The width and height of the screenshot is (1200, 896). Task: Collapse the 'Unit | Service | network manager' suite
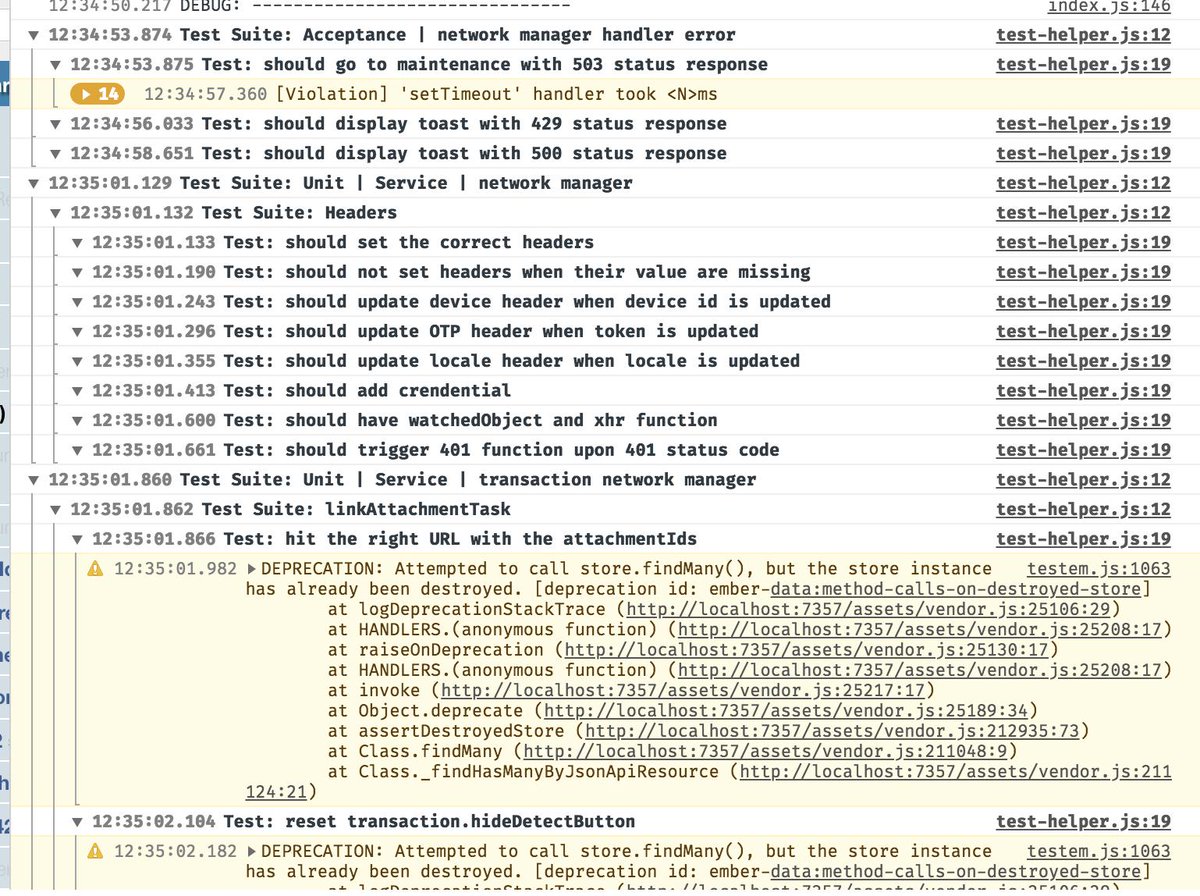[36, 183]
